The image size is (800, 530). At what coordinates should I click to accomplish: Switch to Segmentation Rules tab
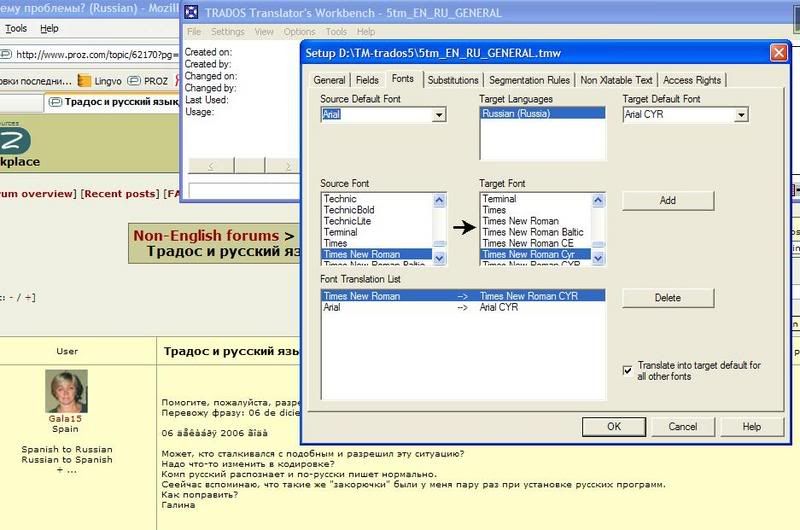[x=529, y=80]
